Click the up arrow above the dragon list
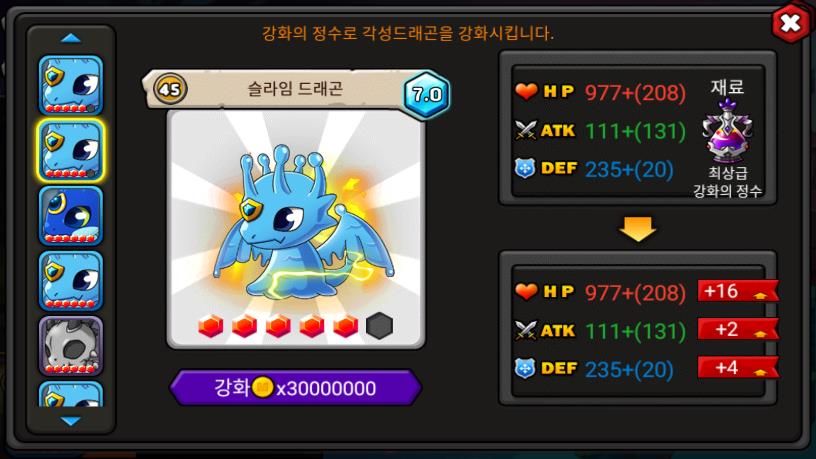This screenshot has height=459, width=816. point(71,38)
